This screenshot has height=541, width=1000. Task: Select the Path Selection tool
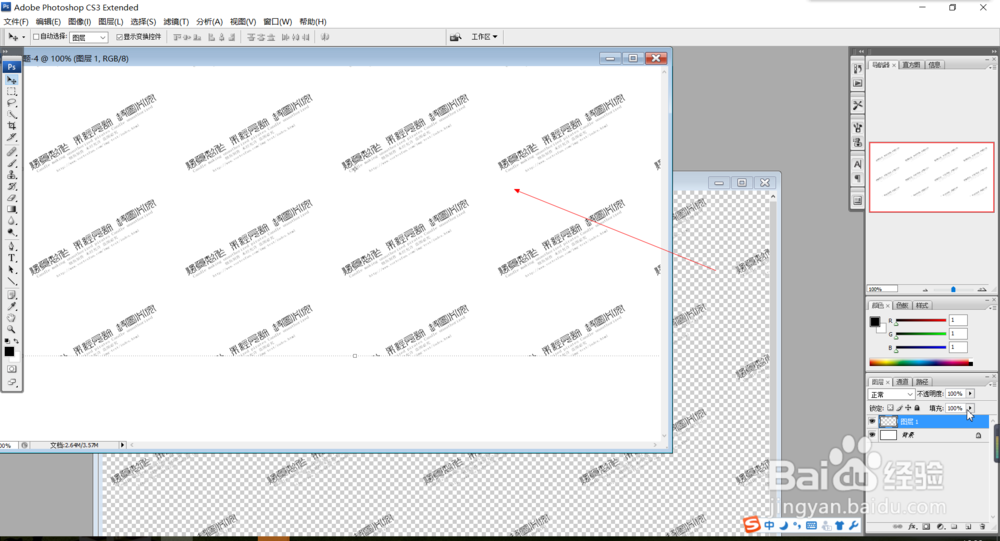point(11,269)
